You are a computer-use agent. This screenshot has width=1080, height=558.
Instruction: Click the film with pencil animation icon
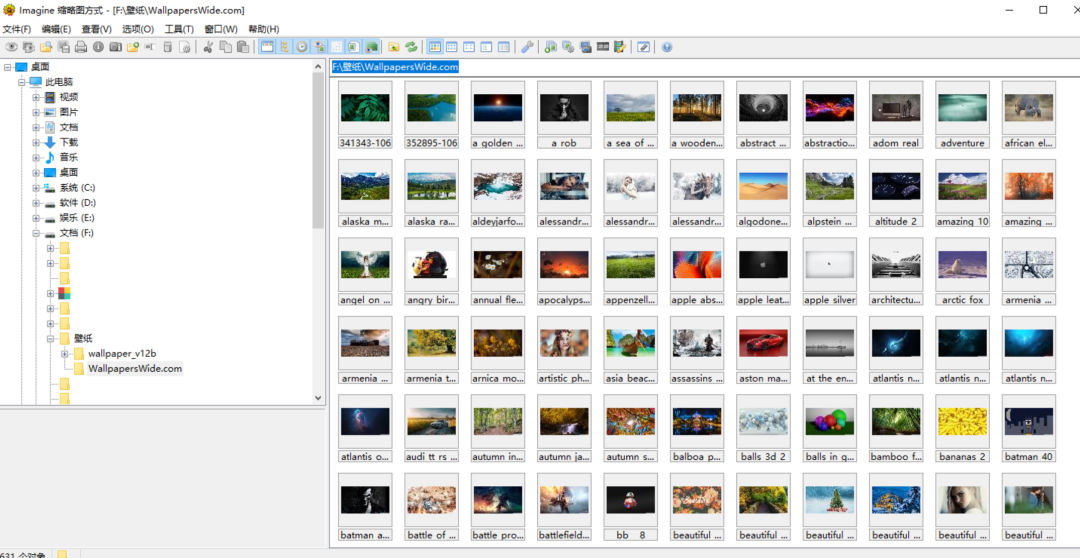[x=620, y=47]
